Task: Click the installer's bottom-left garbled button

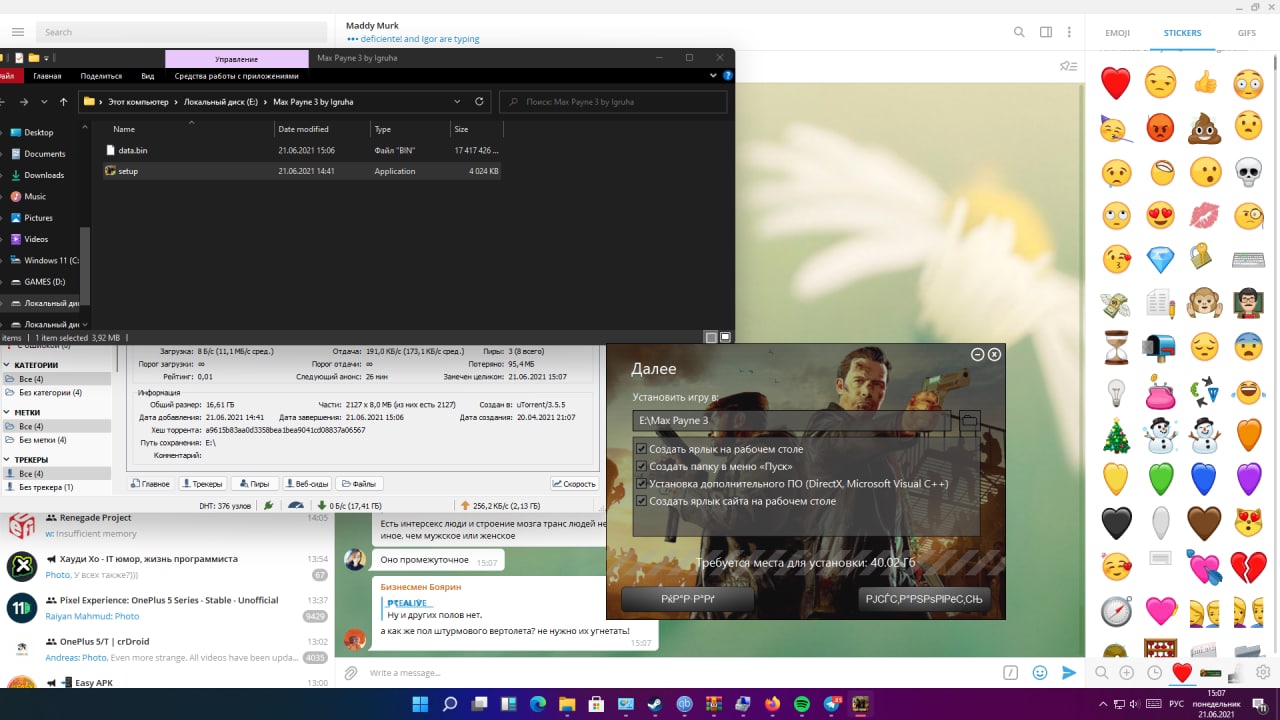Action: (688, 600)
